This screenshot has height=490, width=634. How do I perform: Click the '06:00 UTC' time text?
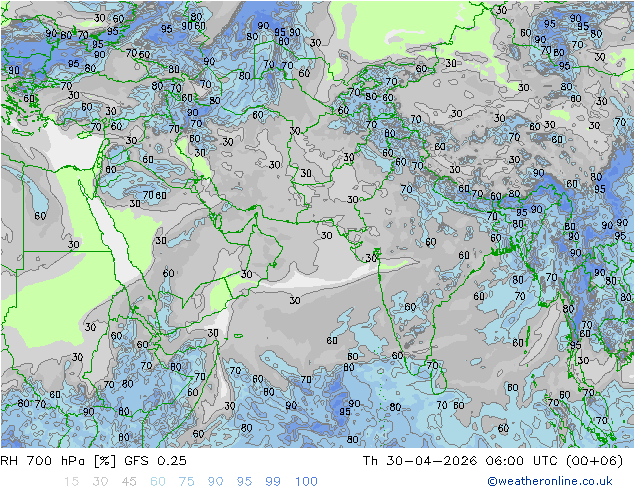coord(520,461)
